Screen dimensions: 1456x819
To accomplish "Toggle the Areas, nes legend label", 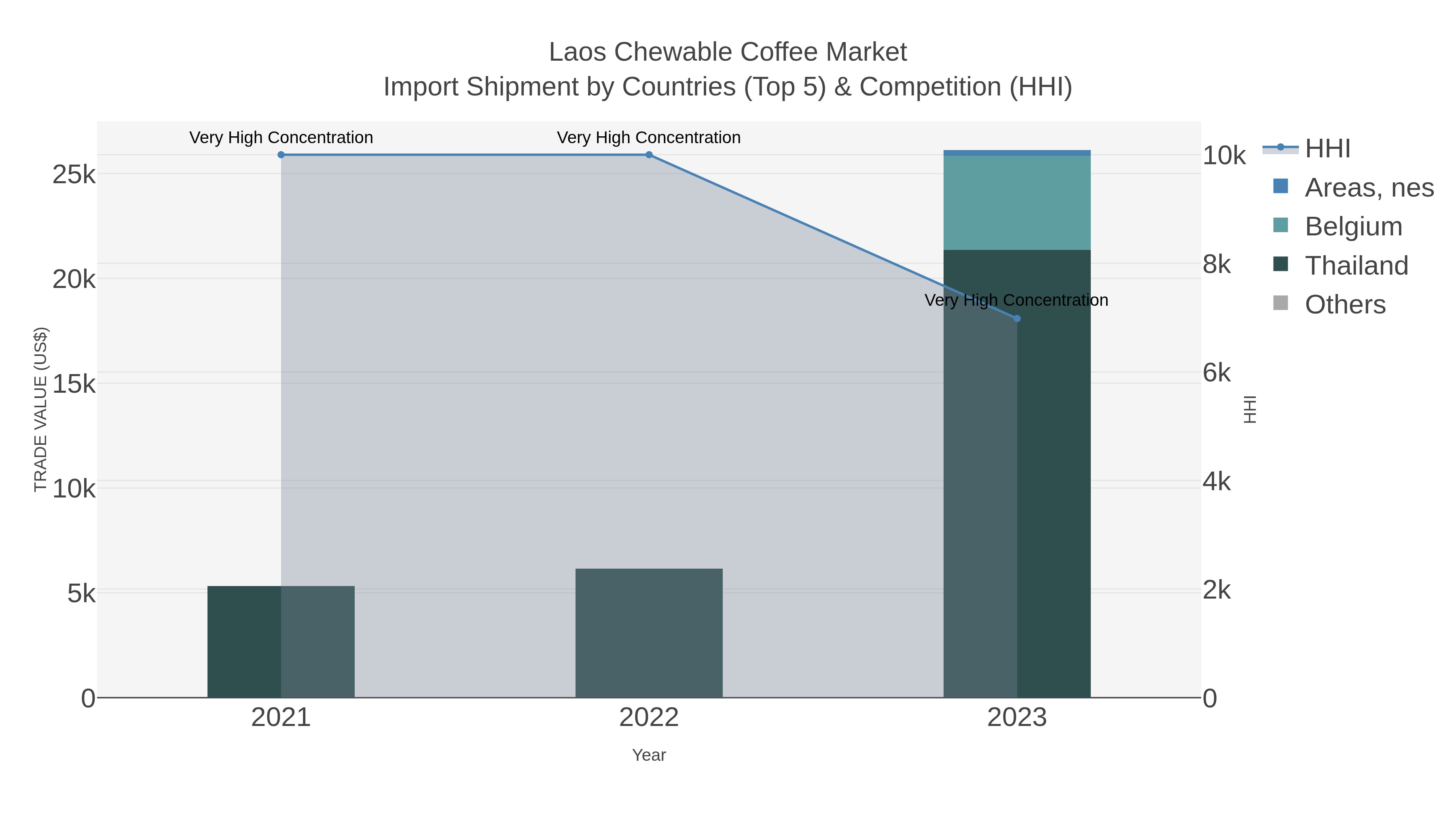I will [x=1369, y=188].
